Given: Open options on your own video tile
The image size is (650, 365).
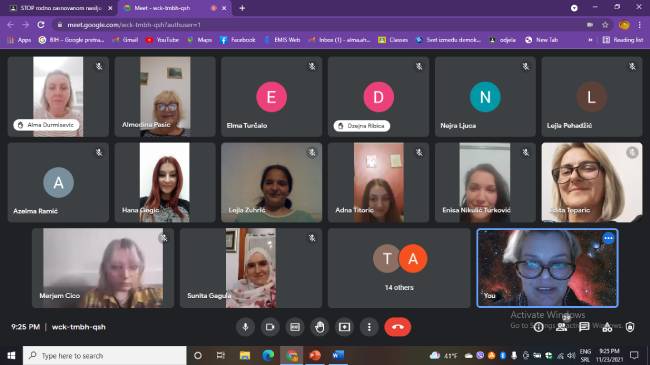Looking at the screenshot, I should pyautogui.click(x=608, y=238).
